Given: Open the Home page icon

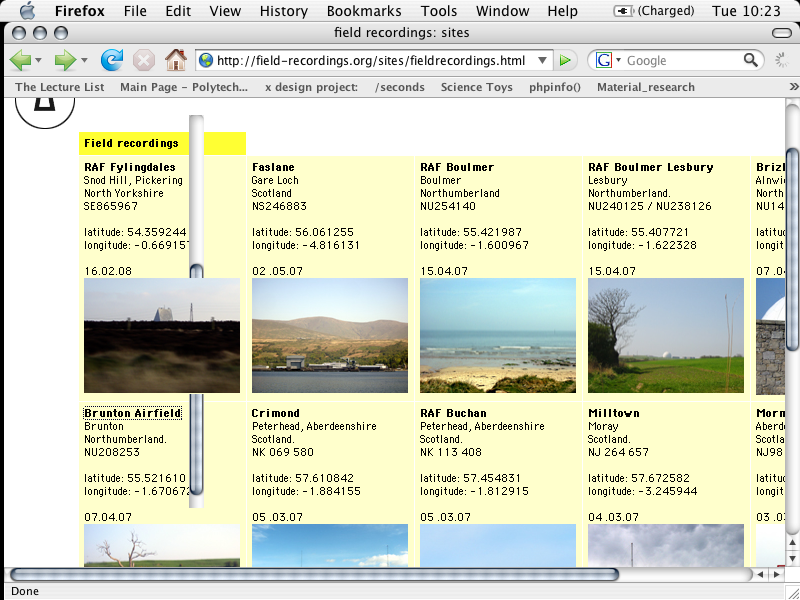Looking at the screenshot, I should (176, 60).
